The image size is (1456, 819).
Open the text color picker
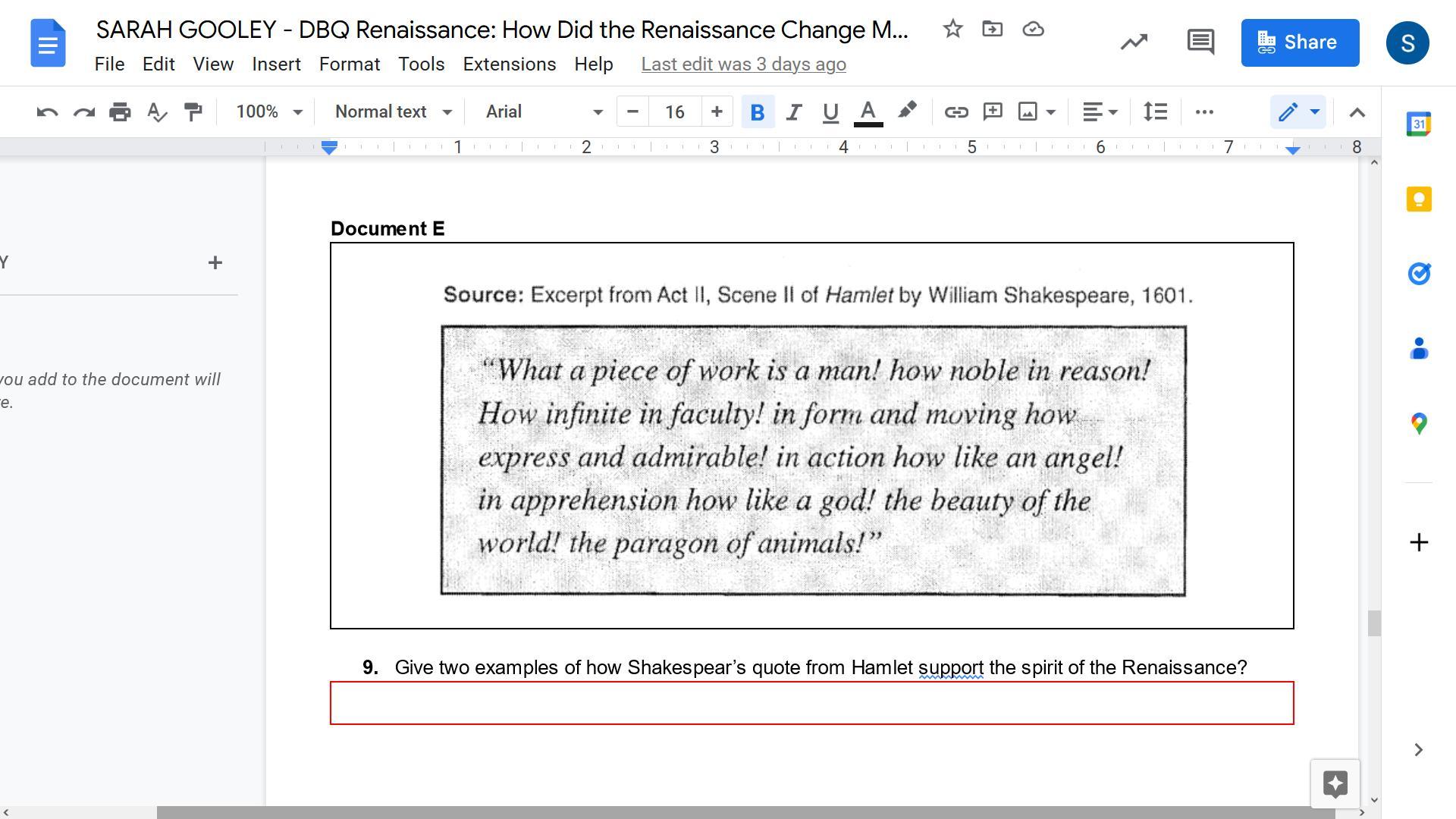868,112
